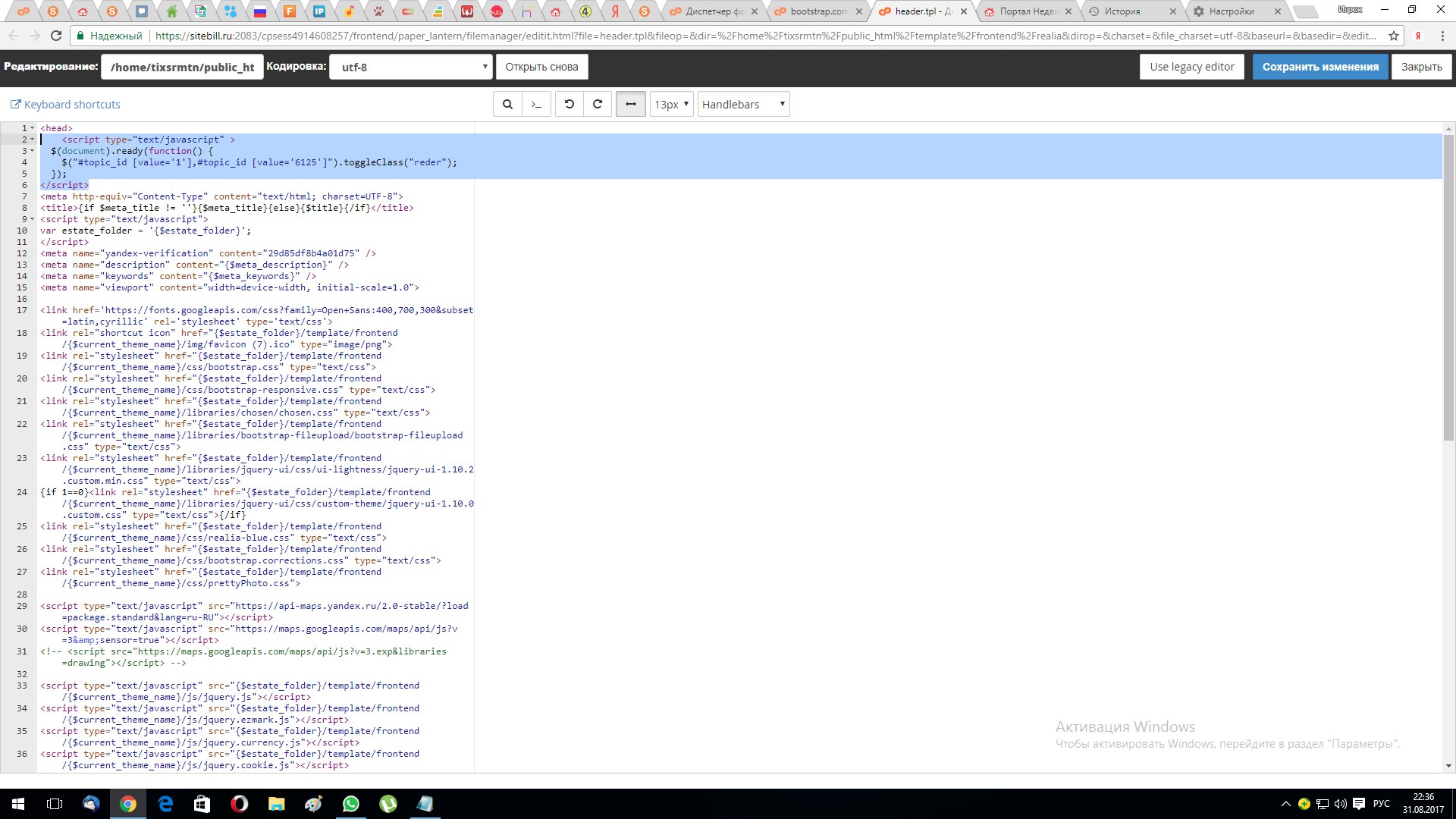Go back in browser history

[x=14, y=36]
